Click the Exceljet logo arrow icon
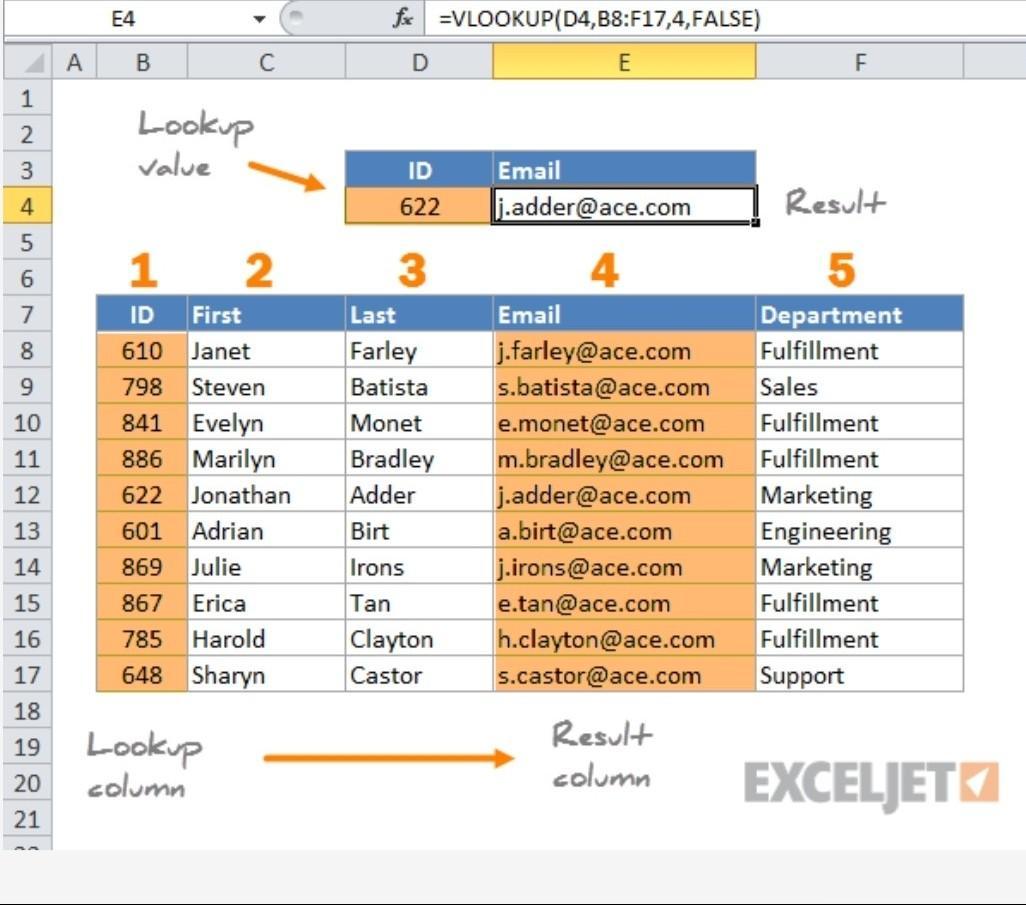The image size is (1026, 905). pyautogui.click(x=979, y=781)
